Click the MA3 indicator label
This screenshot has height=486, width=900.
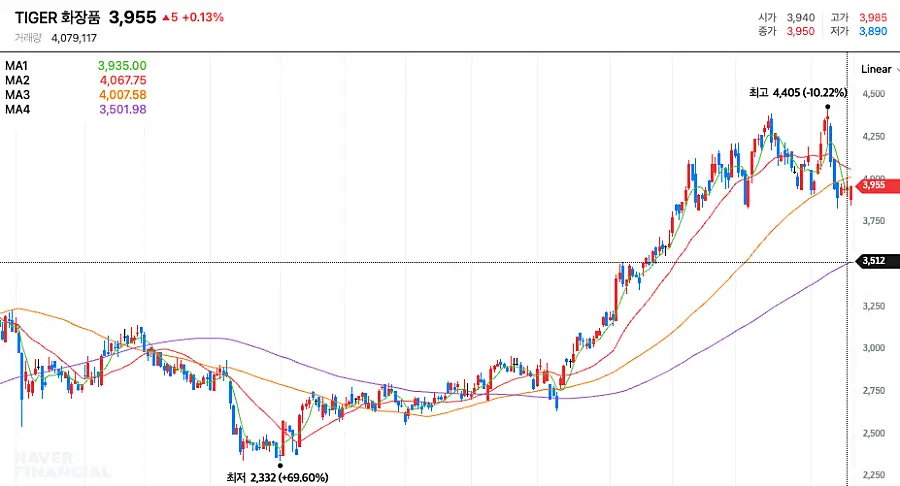(17, 95)
